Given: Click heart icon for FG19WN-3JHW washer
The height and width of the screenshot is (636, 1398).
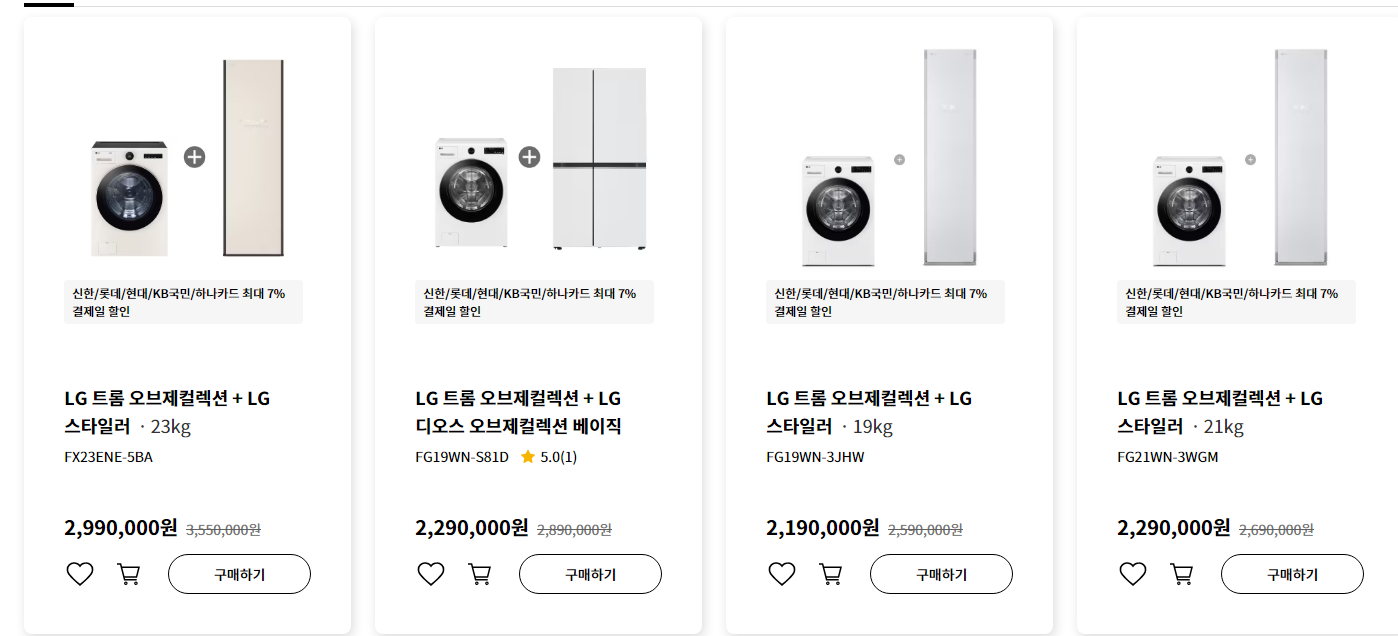Looking at the screenshot, I should click(781, 573).
